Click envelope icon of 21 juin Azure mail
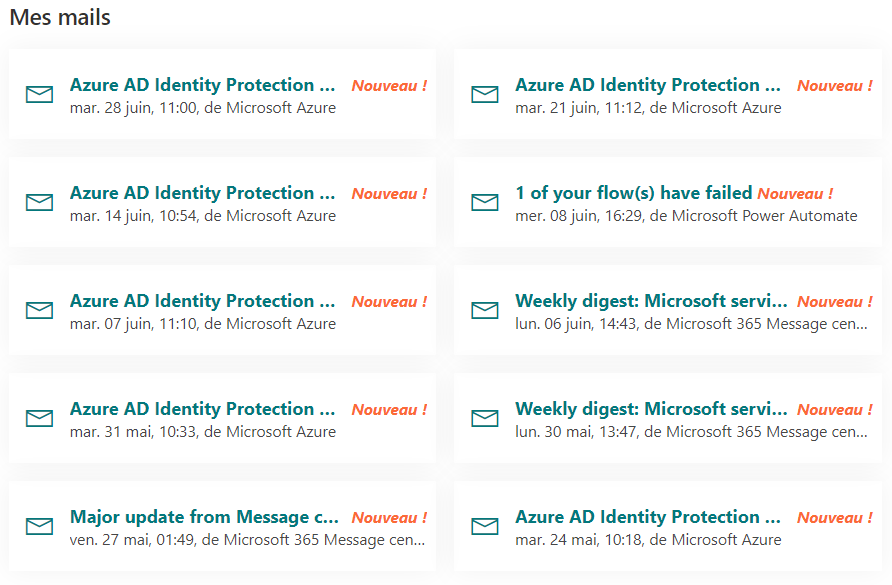Image resolution: width=892 pixels, height=585 pixels. coord(485,94)
